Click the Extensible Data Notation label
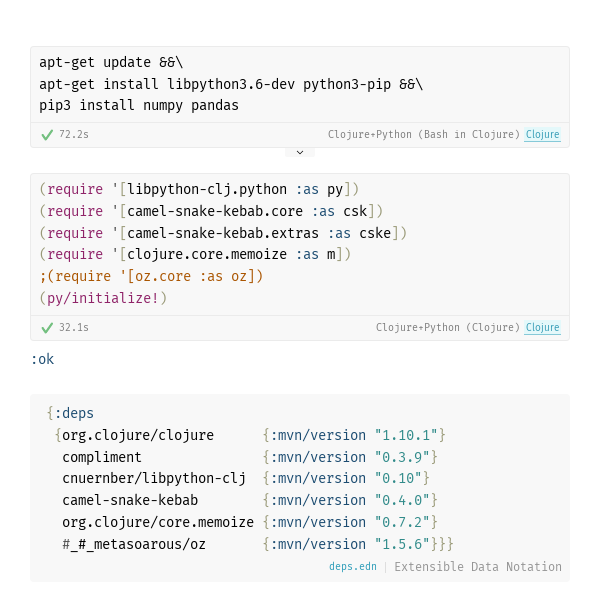 (x=478, y=566)
